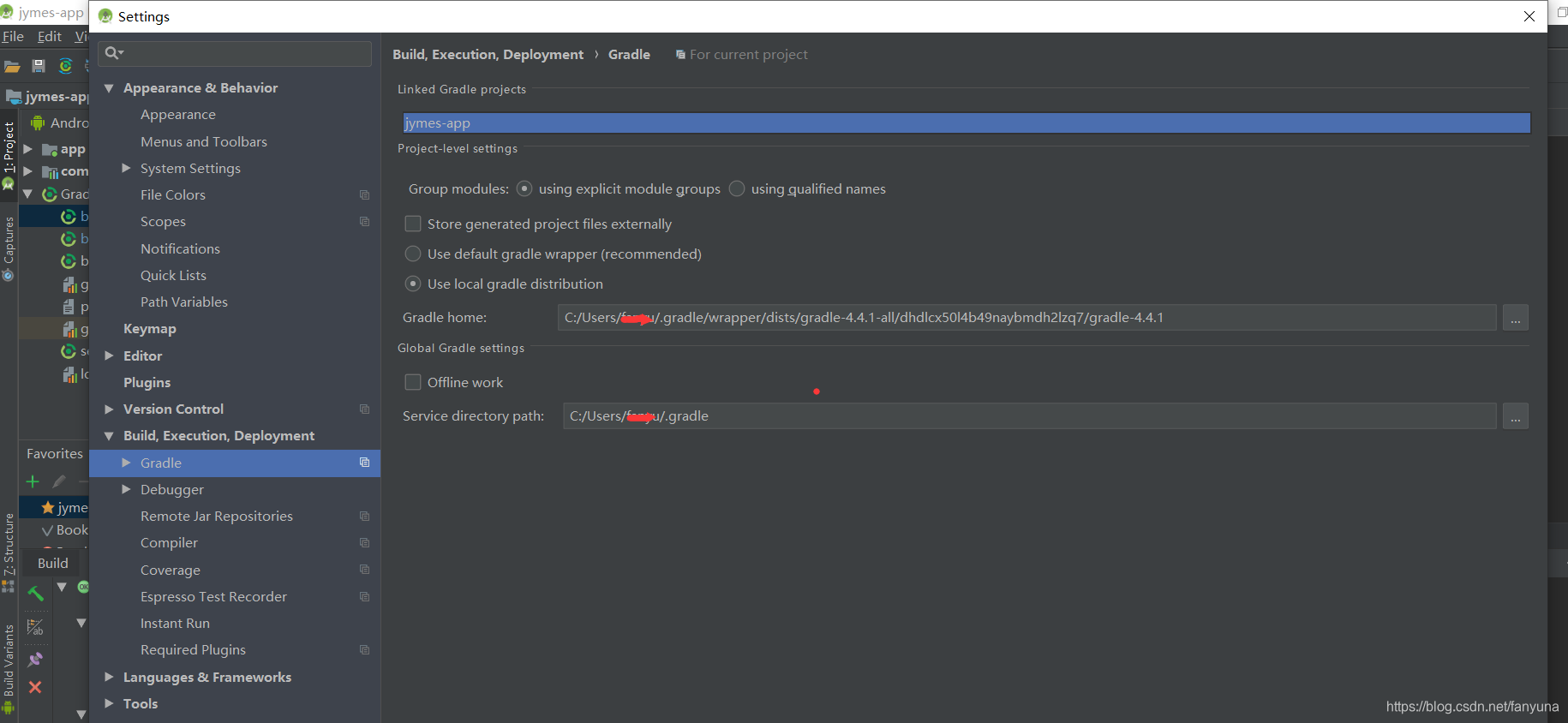Expand Languages & Frameworks section
1568x723 pixels.
(x=109, y=677)
